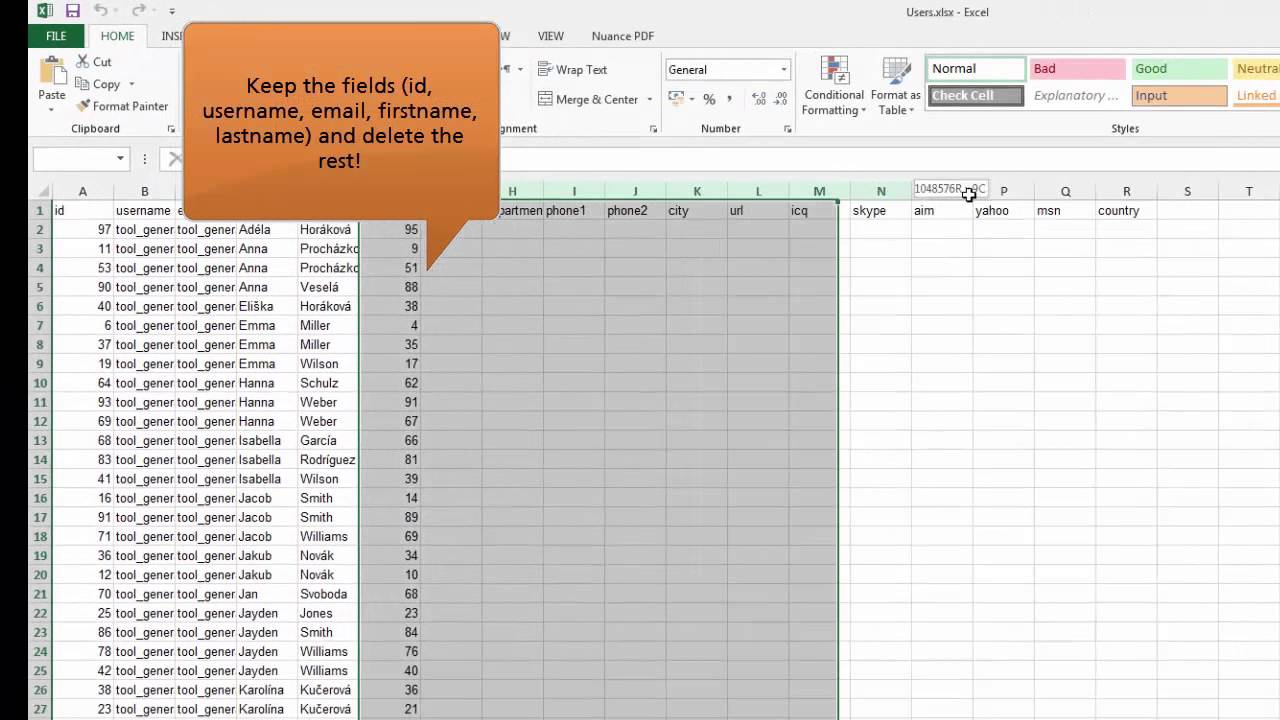Apply the Good cell style
The height and width of the screenshot is (720, 1280).
(x=1180, y=69)
